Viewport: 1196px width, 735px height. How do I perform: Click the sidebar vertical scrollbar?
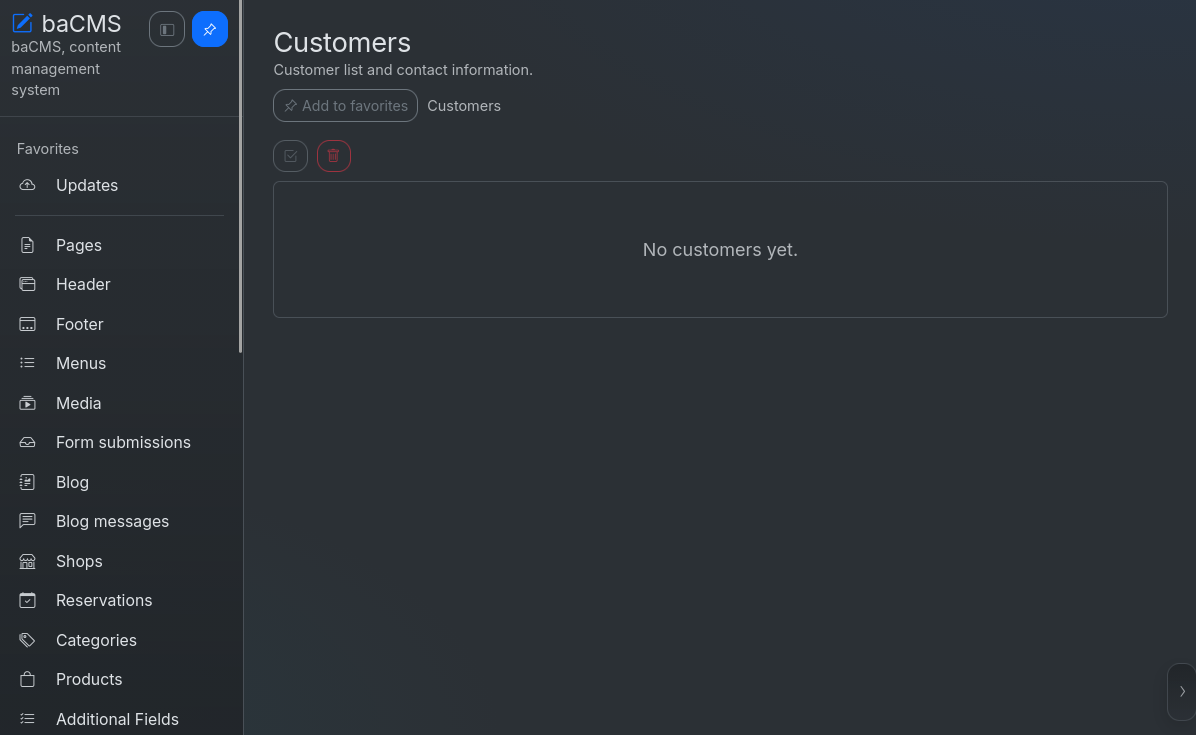(x=240, y=176)
